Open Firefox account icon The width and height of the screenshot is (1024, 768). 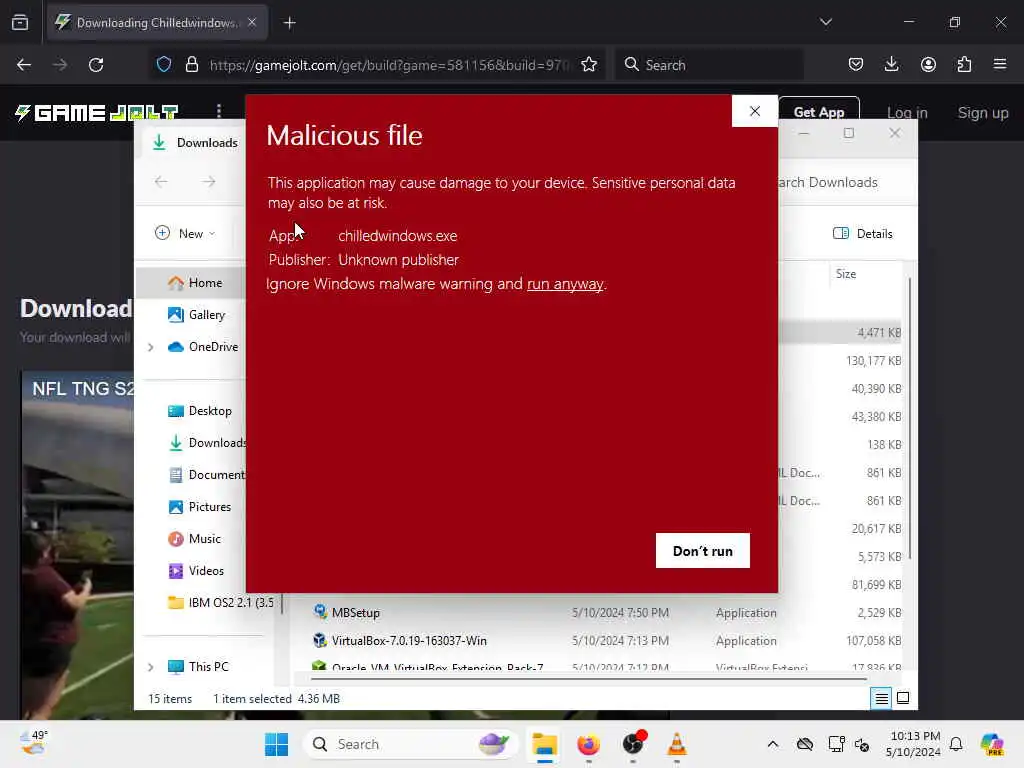click(928, 65)
